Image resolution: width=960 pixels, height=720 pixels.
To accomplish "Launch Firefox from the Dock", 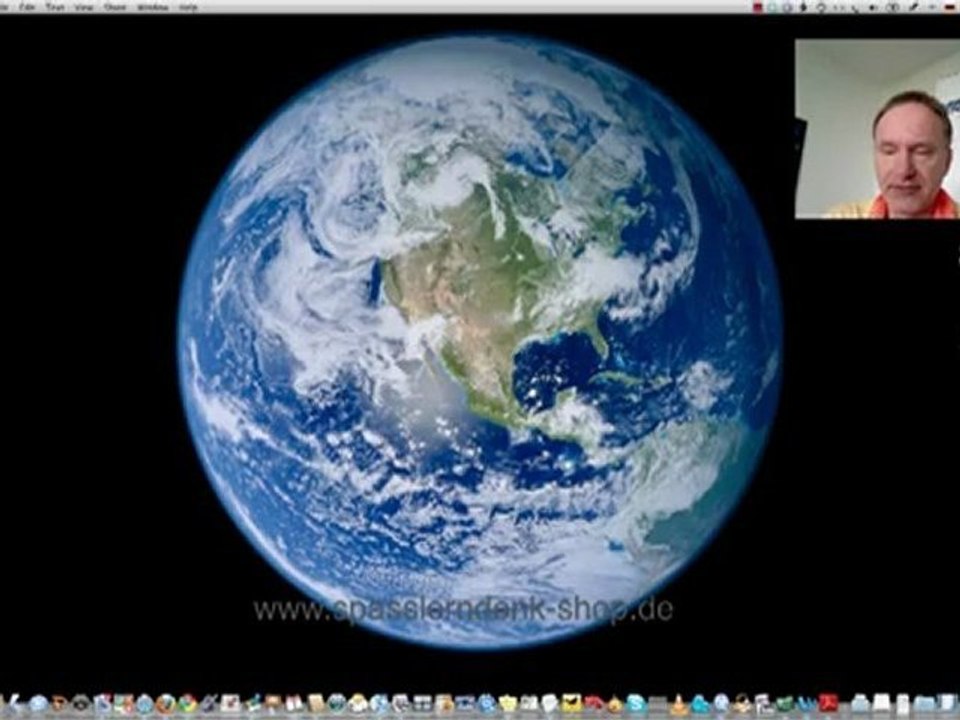I will coord(166,704).
